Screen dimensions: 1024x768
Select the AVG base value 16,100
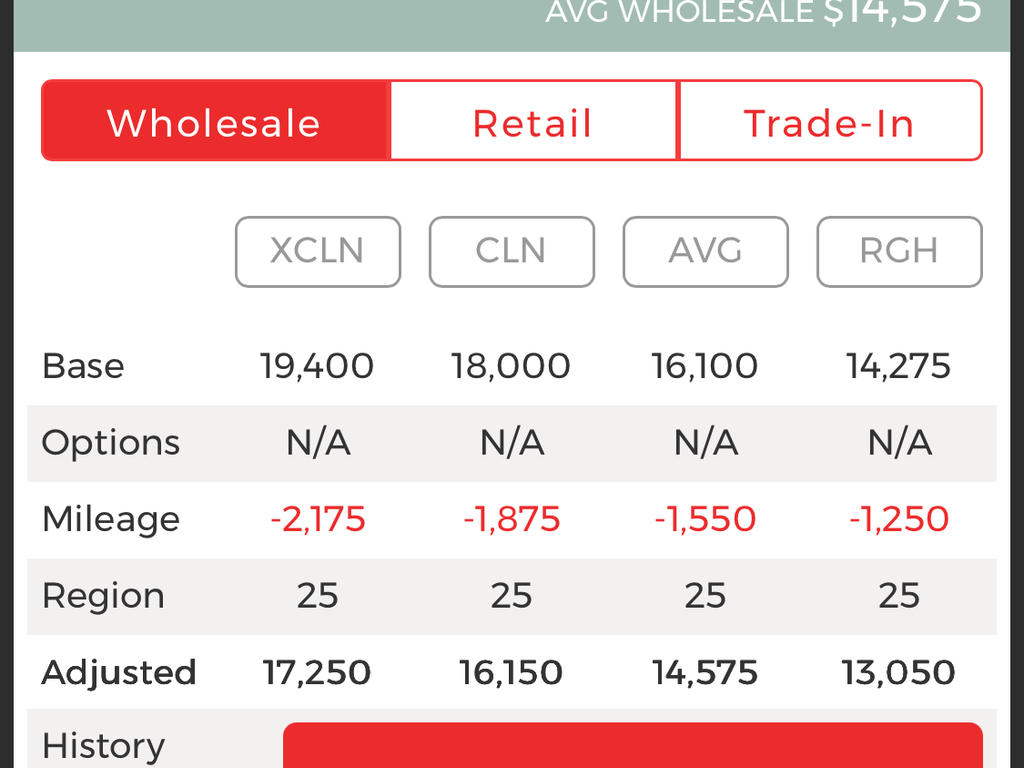[705, 366]
